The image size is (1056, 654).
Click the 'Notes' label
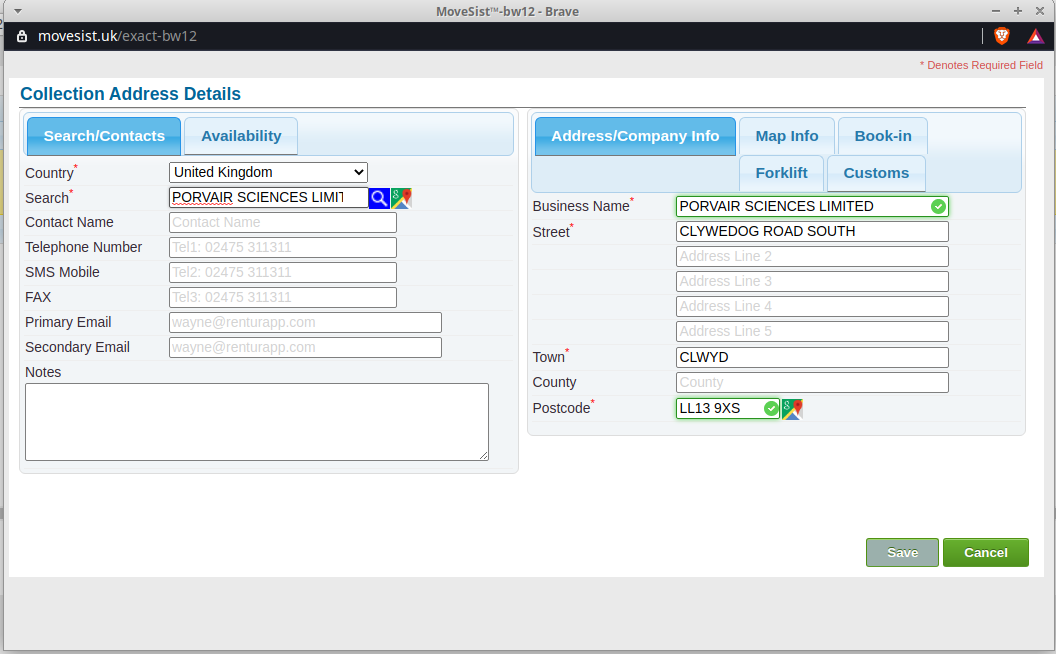click(x=43, y=372)
